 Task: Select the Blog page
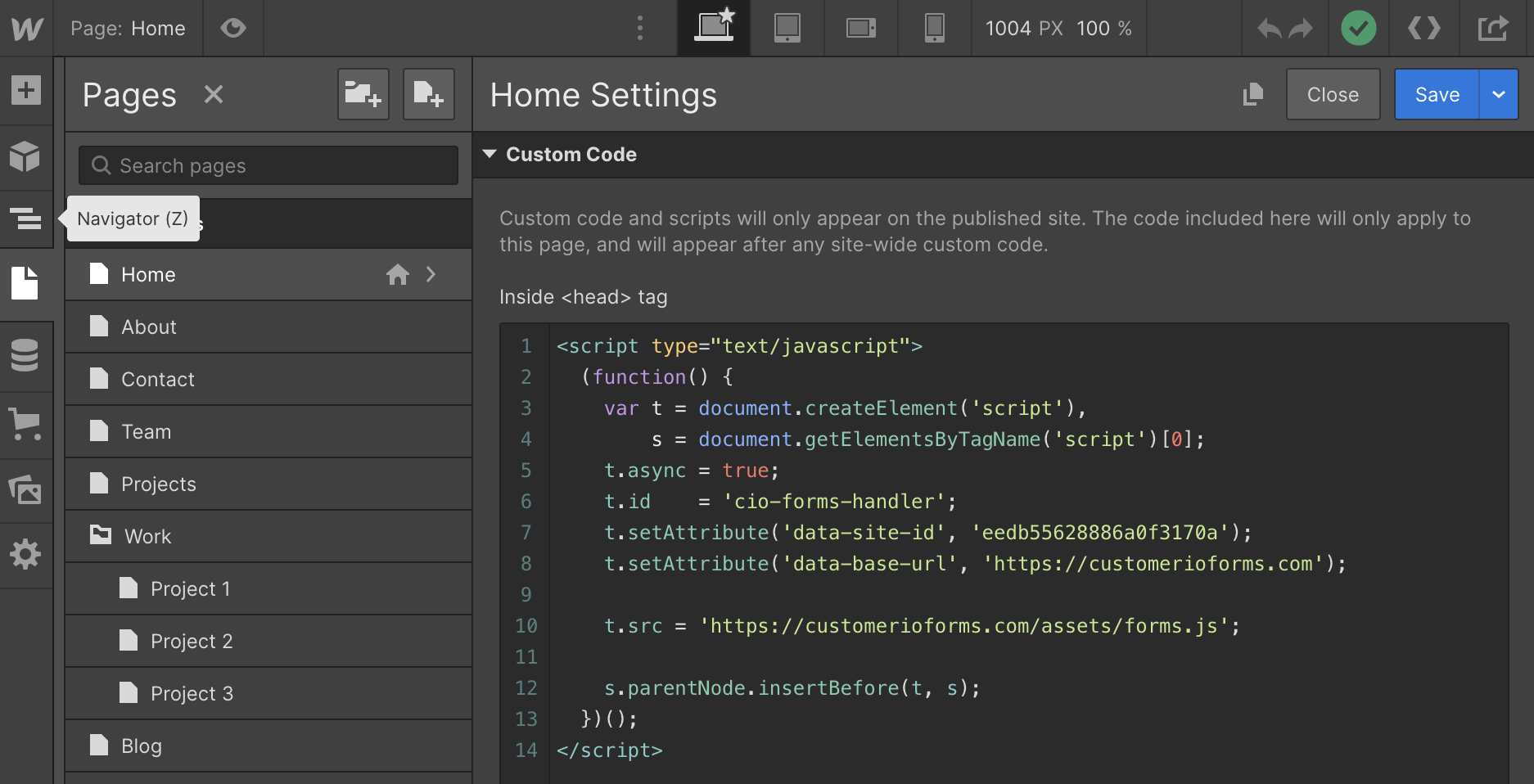(268, 746)
